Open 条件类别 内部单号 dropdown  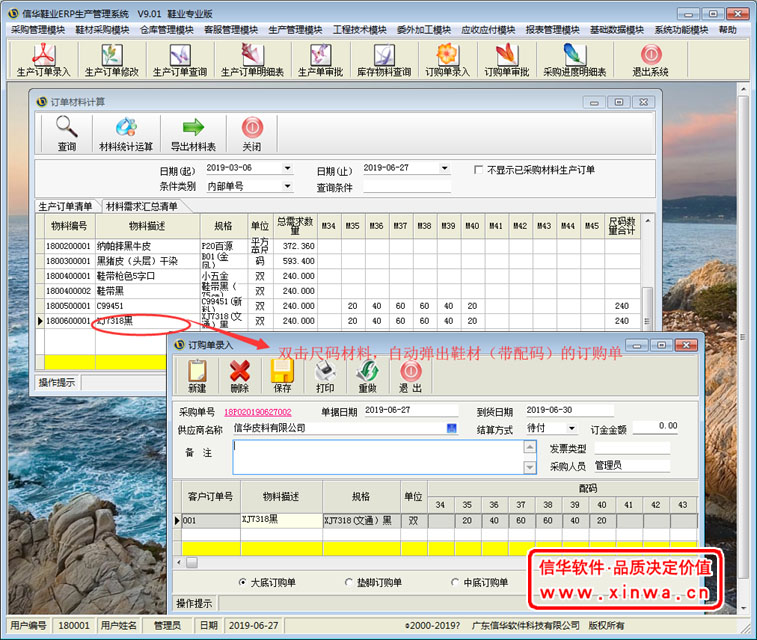287,186
